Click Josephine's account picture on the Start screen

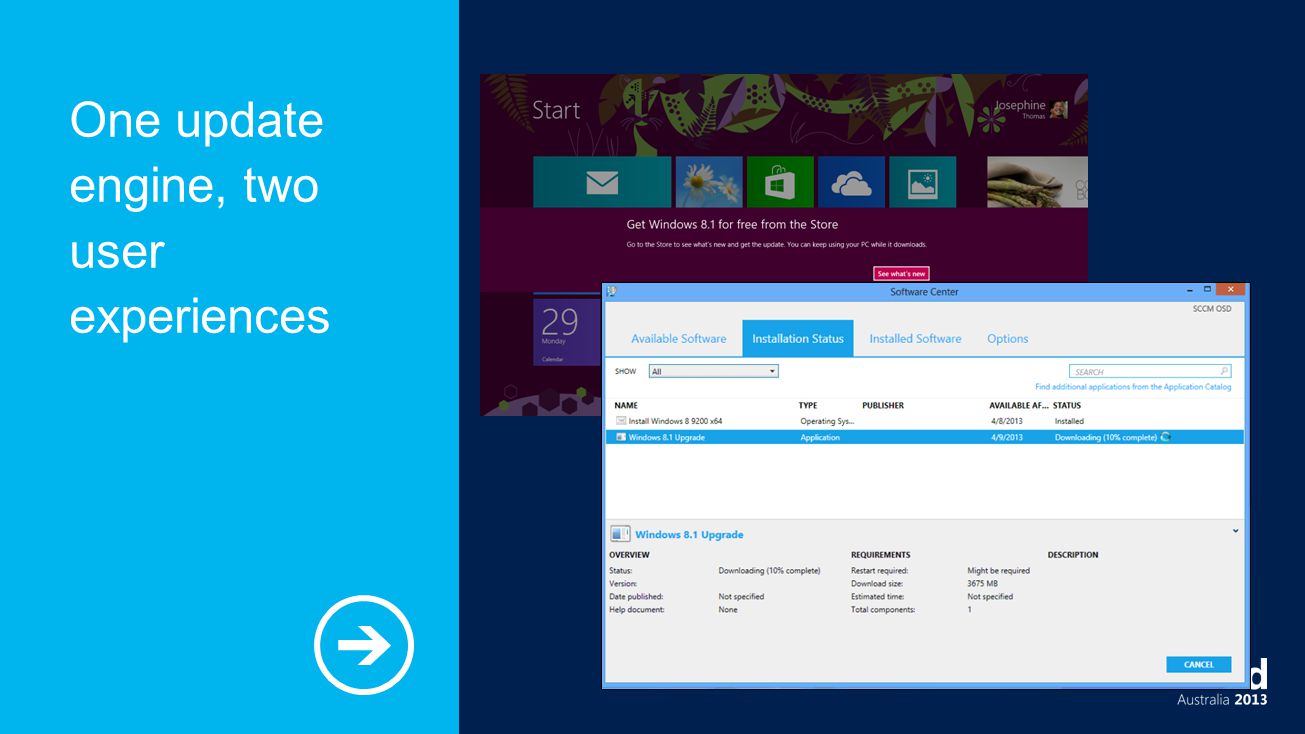pyautogui.click(x=1058, y=109)
